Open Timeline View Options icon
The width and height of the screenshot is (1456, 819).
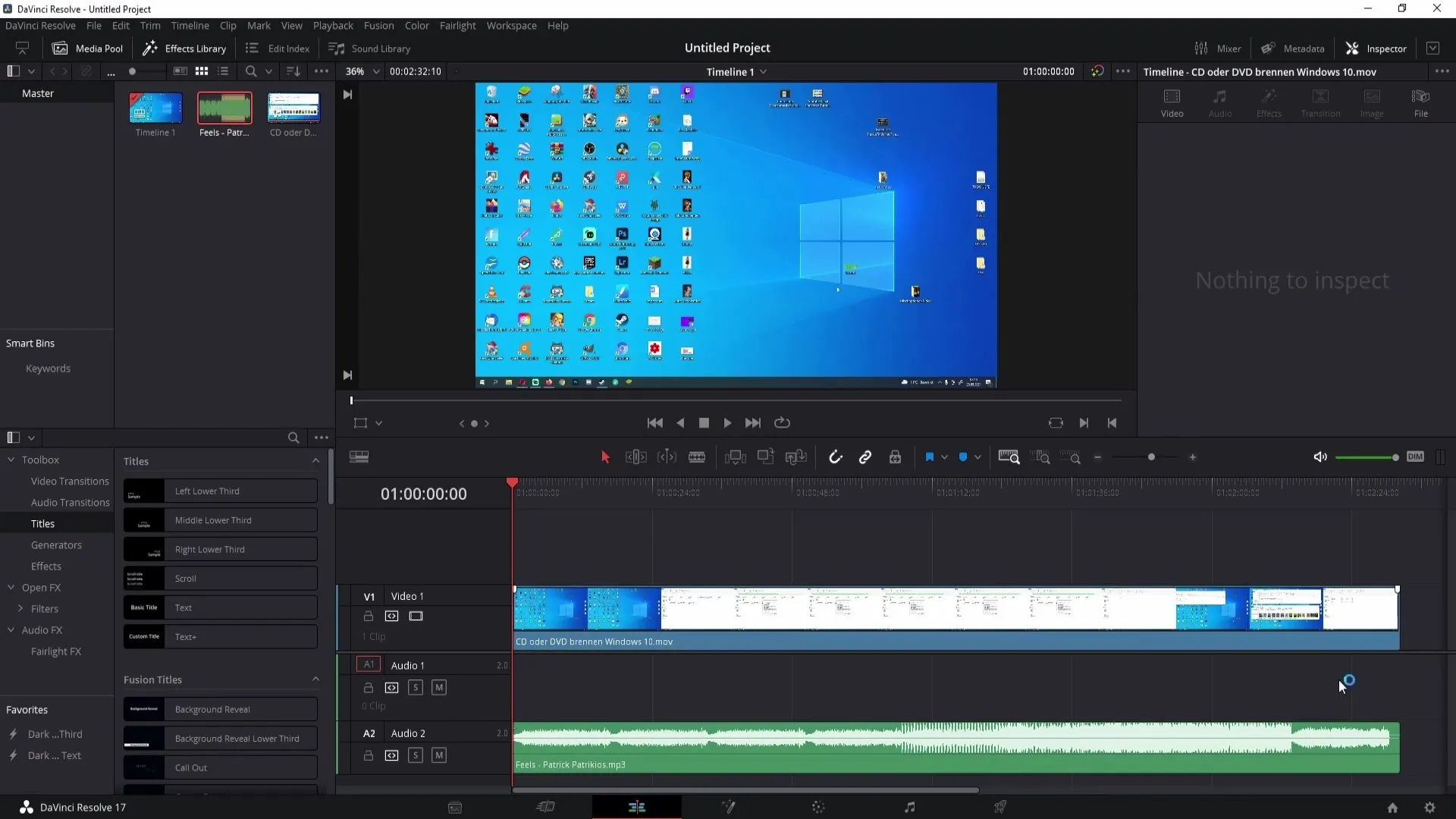point(359,457)
